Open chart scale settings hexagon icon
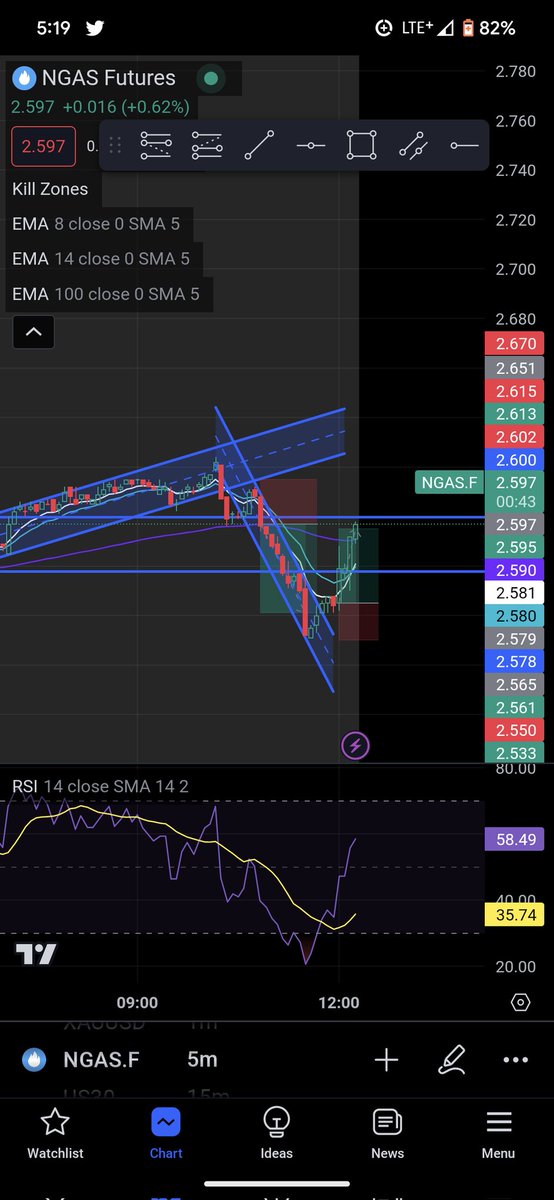Viewport: 554px width, 1200px height. point(519,1003)
